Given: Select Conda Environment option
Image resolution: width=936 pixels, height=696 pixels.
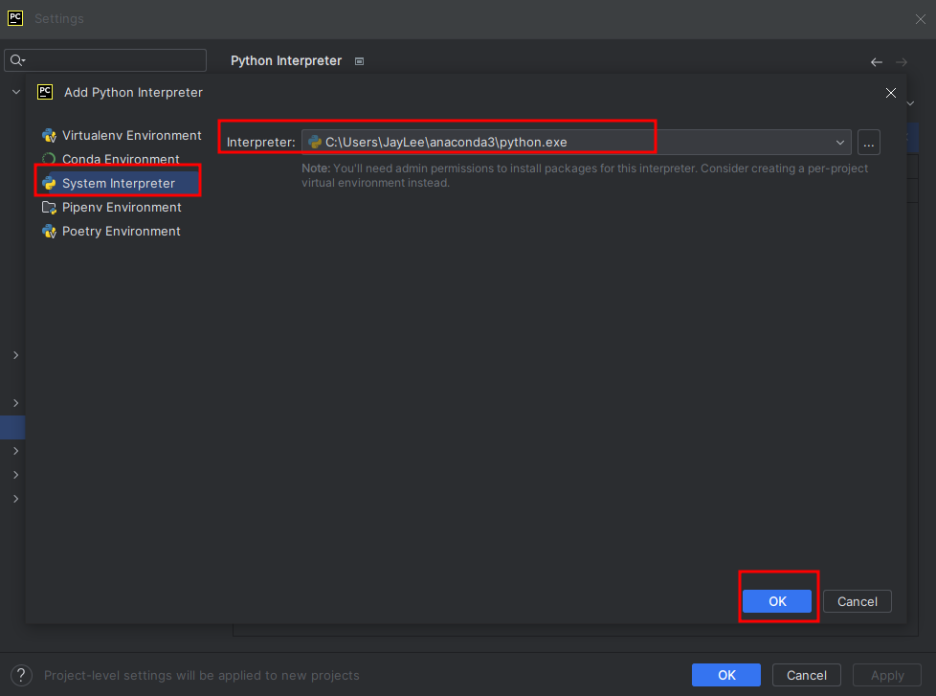Looking at the screenshot, I should pyautogui.click(x=110, y=159).
